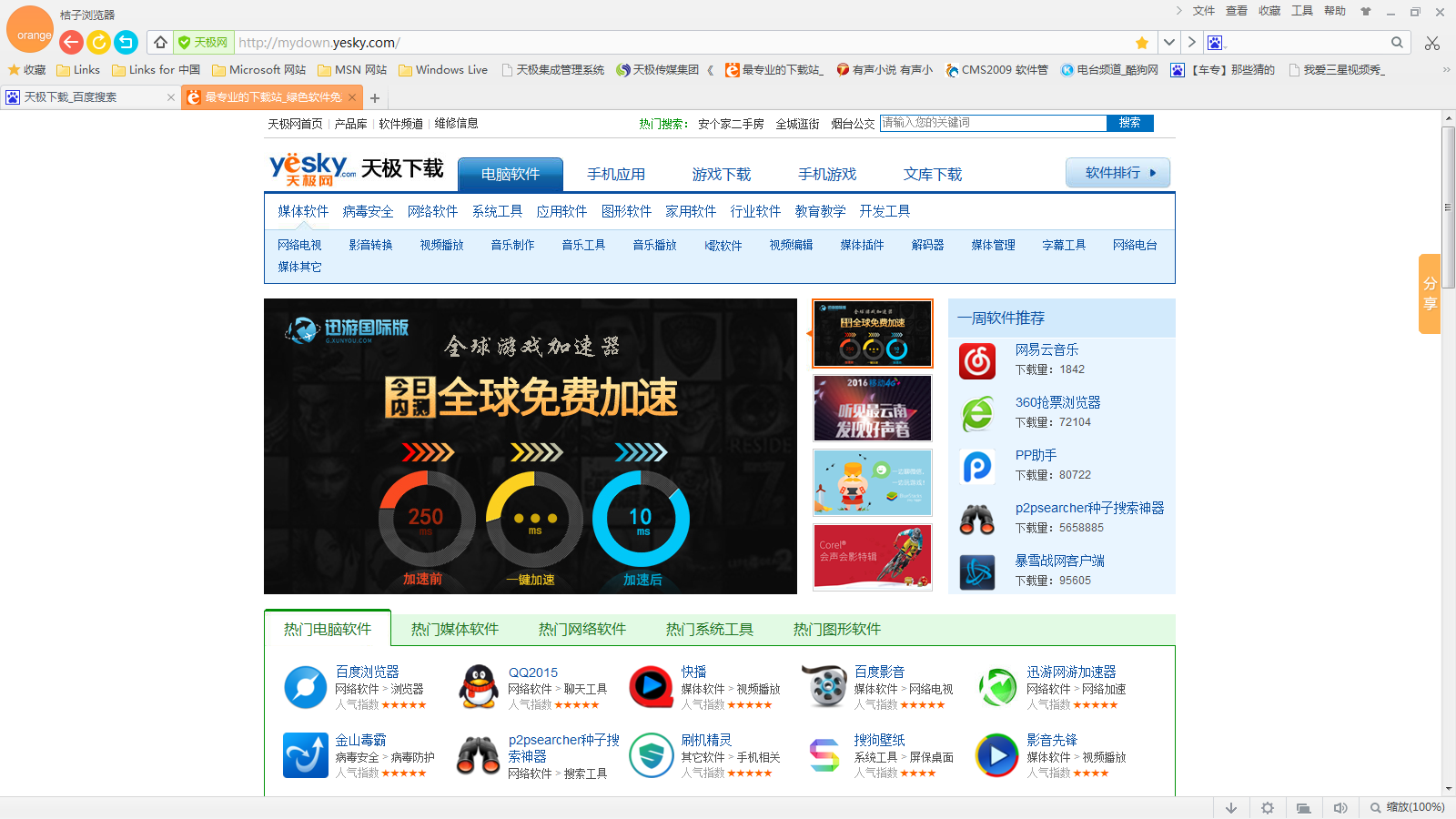Open the 图形软件 category link
The width and height of the screenshot is (1456, 819).
pyautogui.click(x=626, y=211)
